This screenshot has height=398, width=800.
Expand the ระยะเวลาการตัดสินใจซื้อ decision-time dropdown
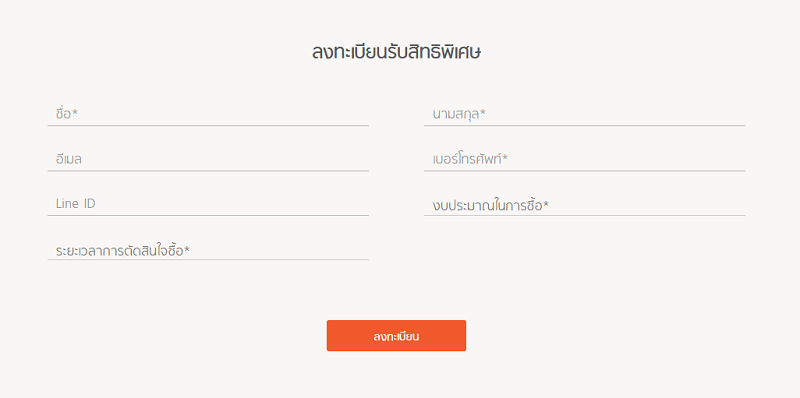pos(208,250)
